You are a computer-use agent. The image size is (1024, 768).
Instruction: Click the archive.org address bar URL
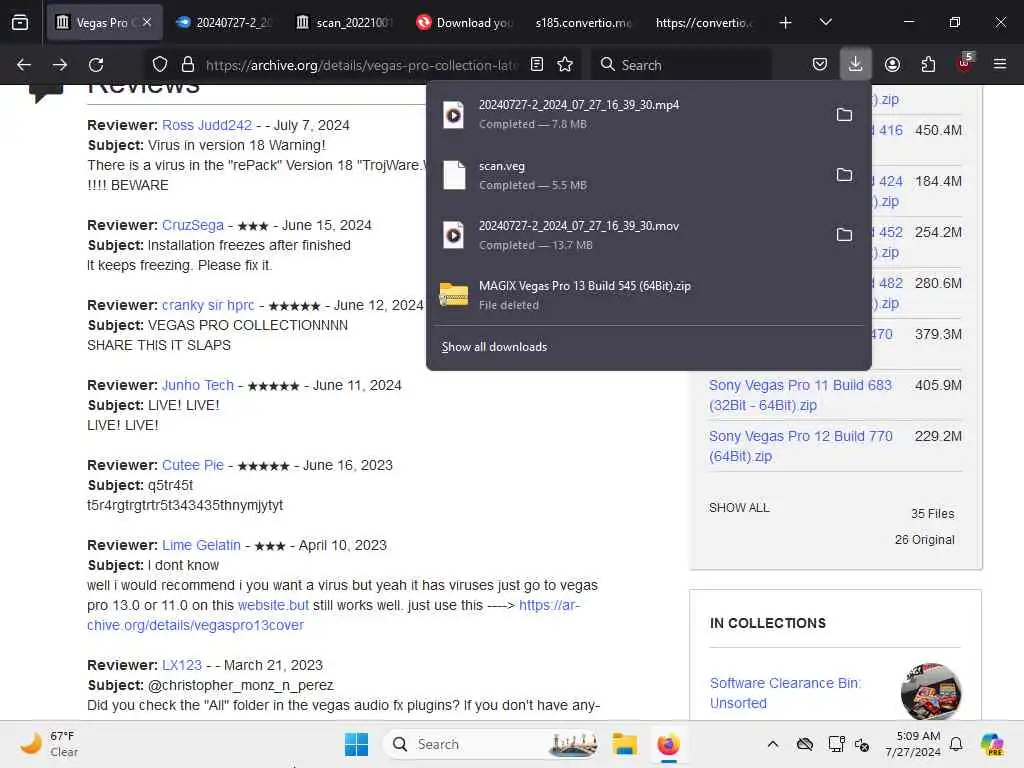coord(362,65)
